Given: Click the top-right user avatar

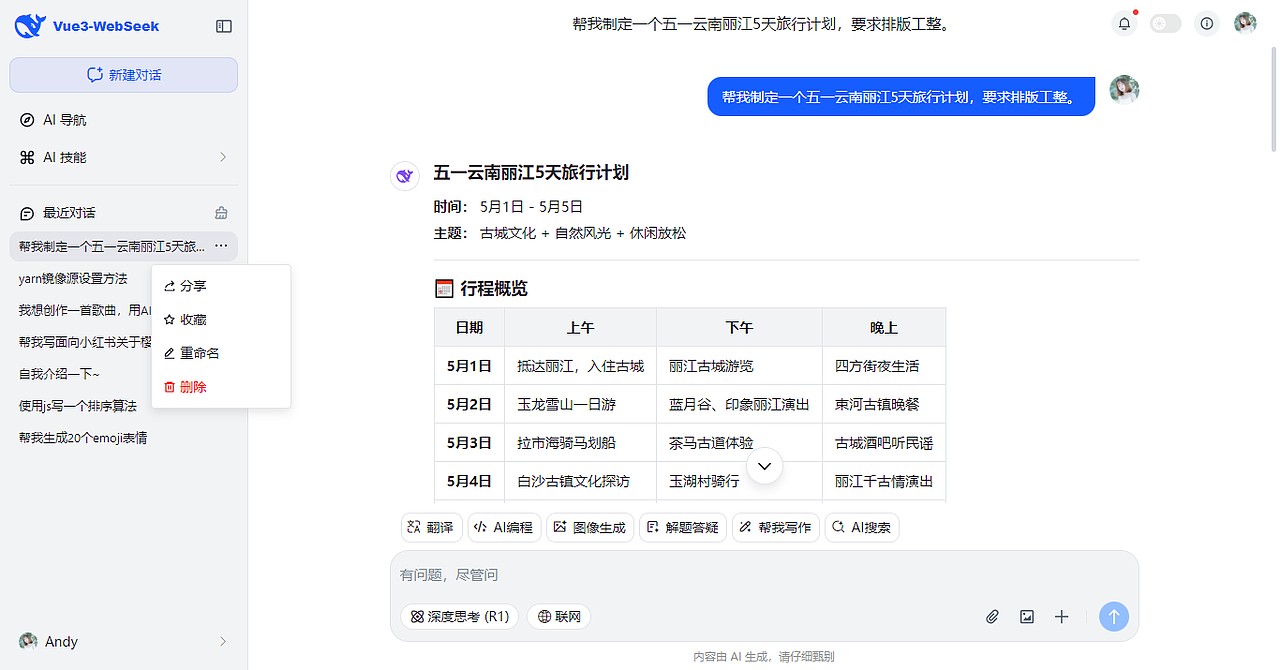Looking at the screenshot, I should pos(1245,23).
